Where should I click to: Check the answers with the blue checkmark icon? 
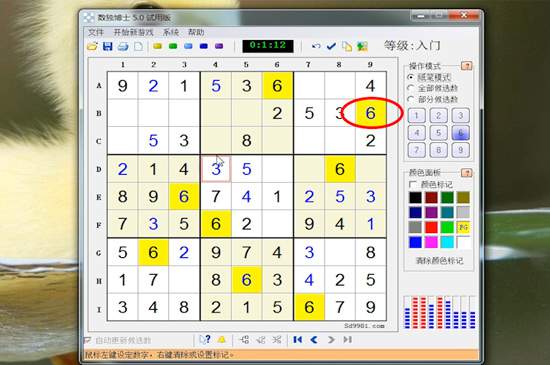click(x=331, y=46)
